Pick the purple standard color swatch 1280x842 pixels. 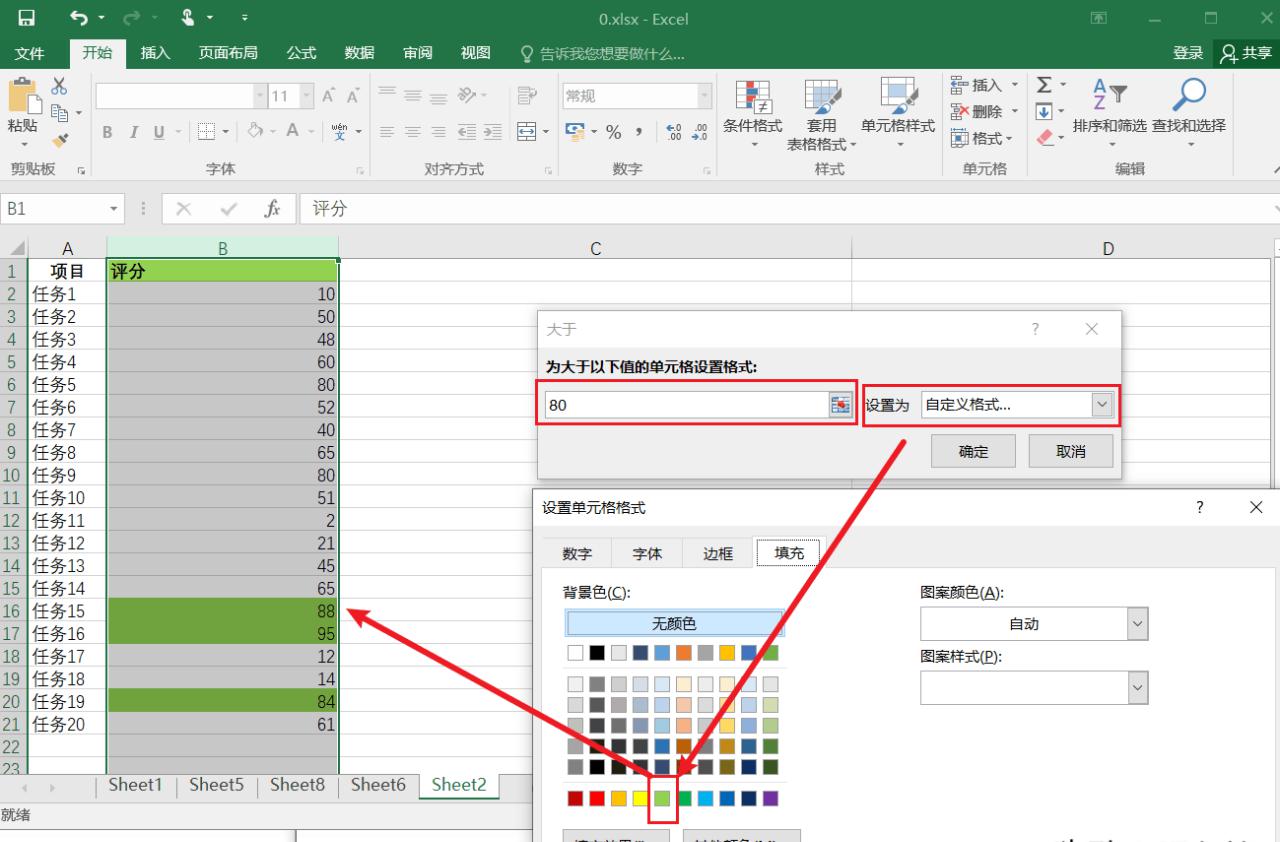770,798
